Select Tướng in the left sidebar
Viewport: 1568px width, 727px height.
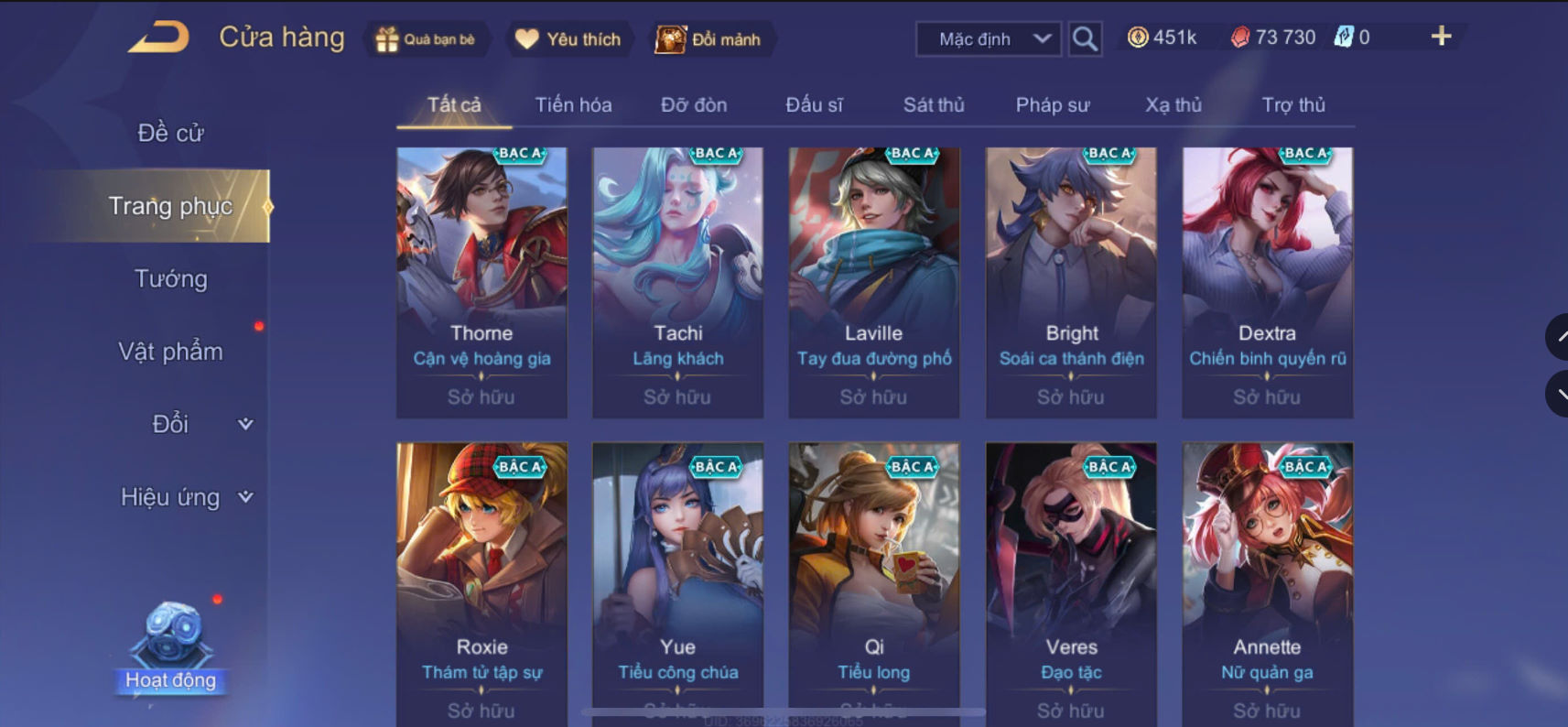pos(171,278)
